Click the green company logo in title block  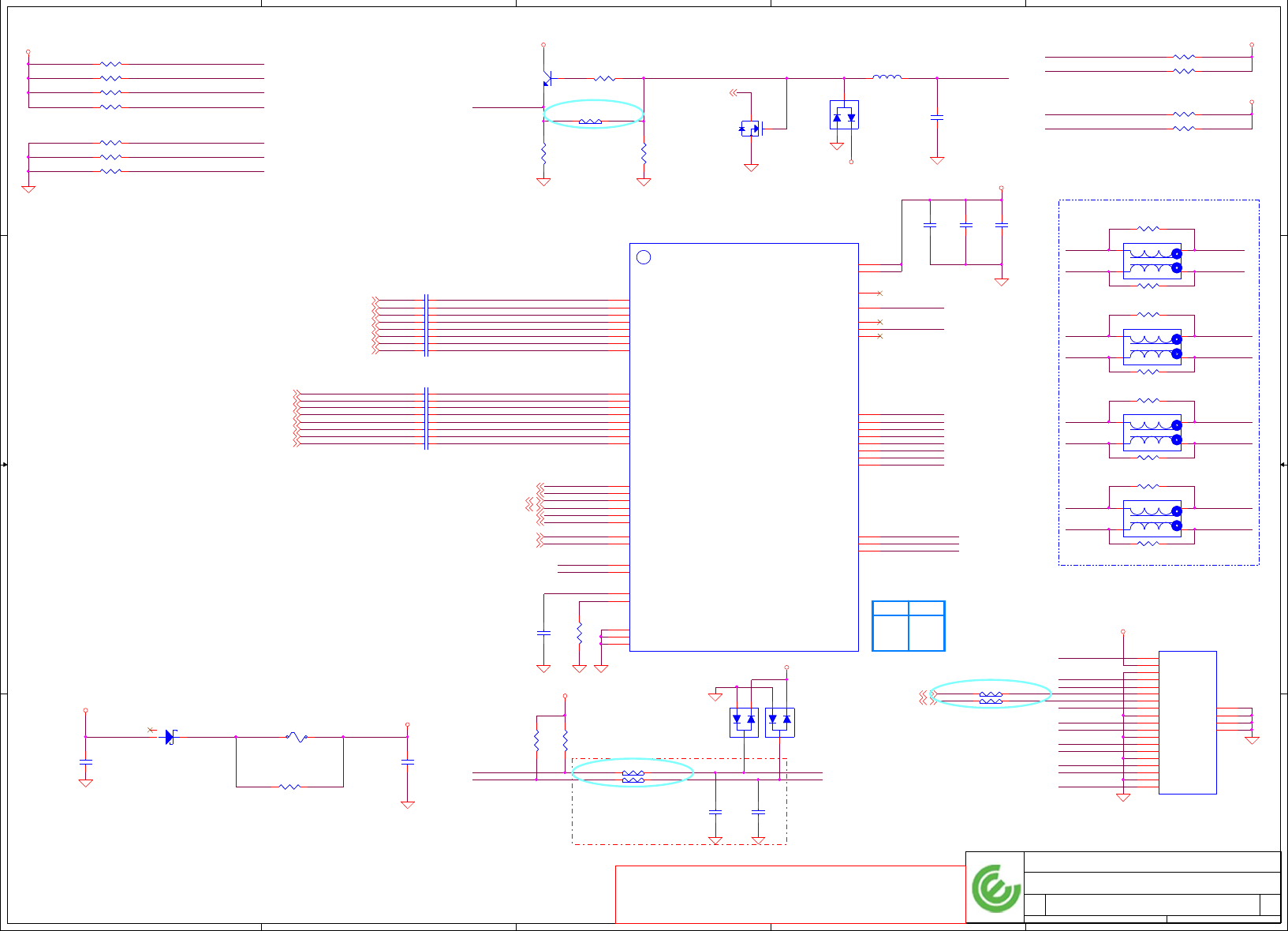pos(996,888)
